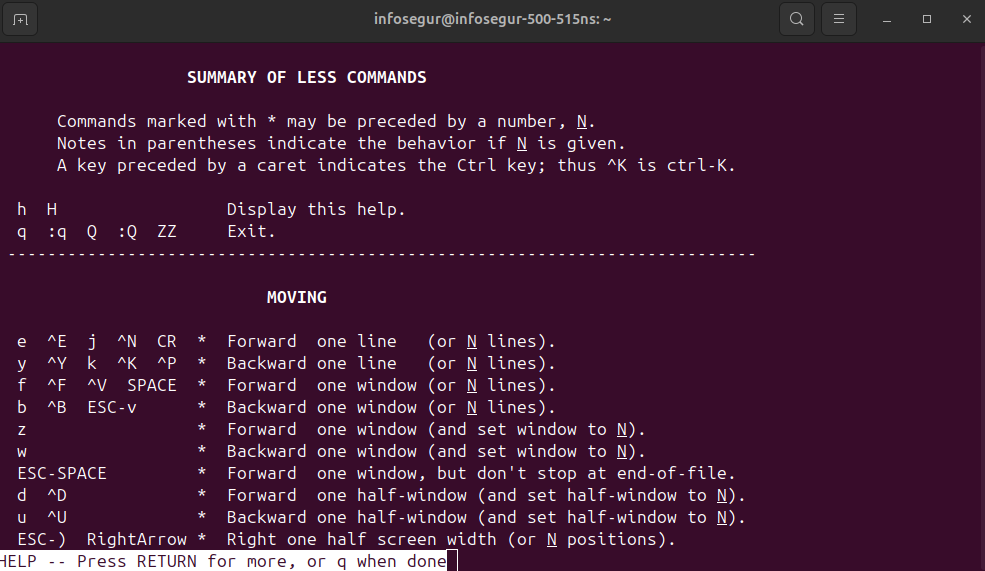The width and height of the screenshot is (985, 571).
Task: Click the dashed separator line
Action: (380, 254)
